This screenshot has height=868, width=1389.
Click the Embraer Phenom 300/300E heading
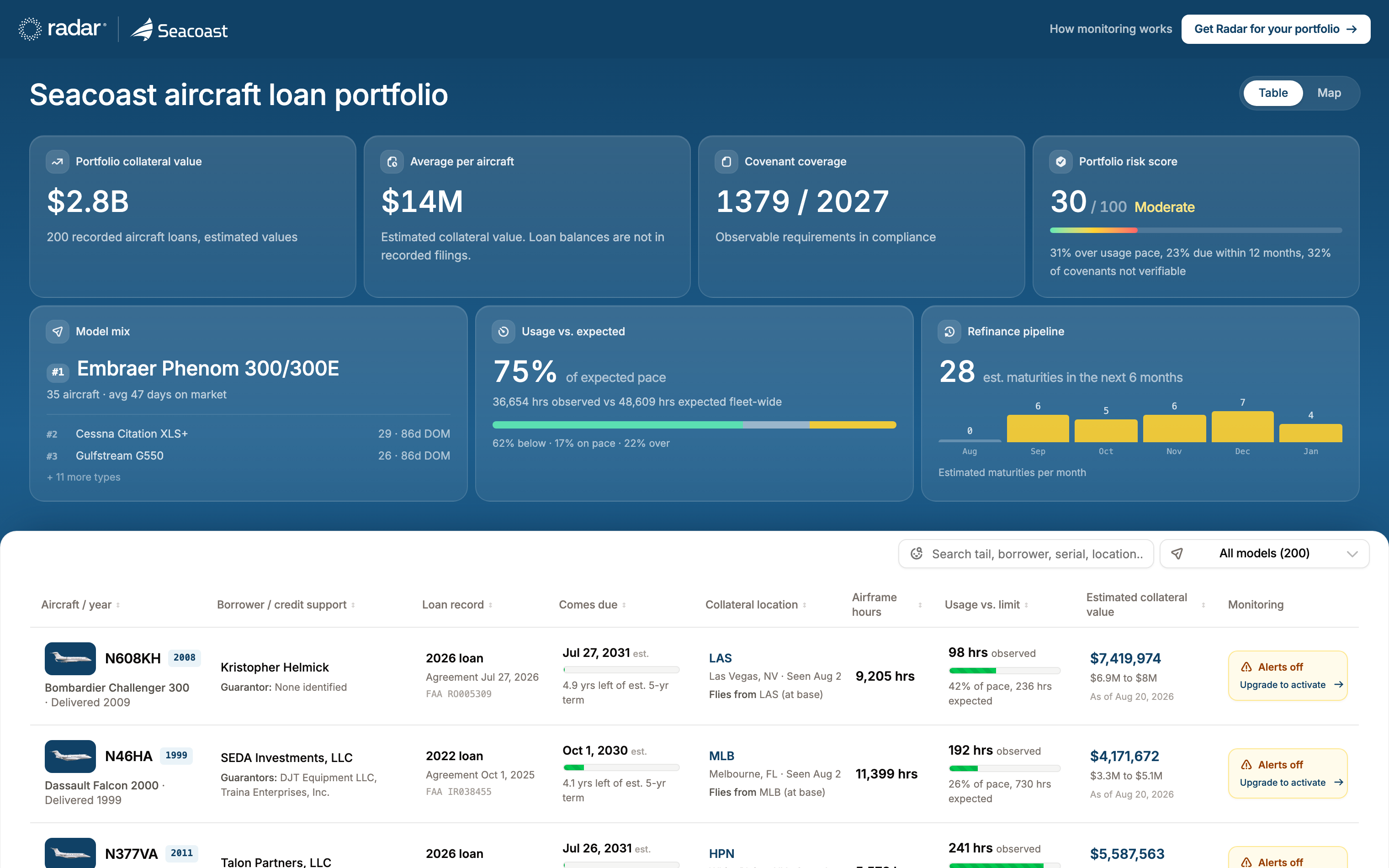coord(208,369)
